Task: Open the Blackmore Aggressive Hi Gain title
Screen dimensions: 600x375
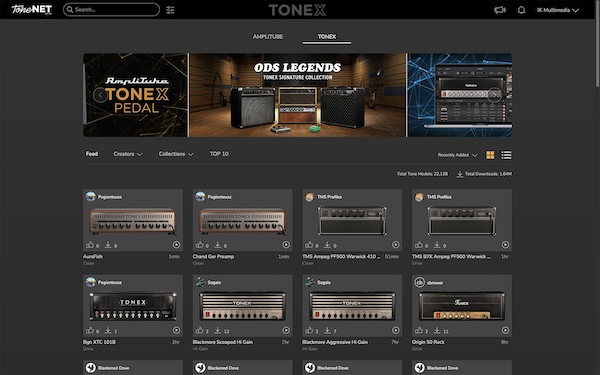Action: (335, 342)
